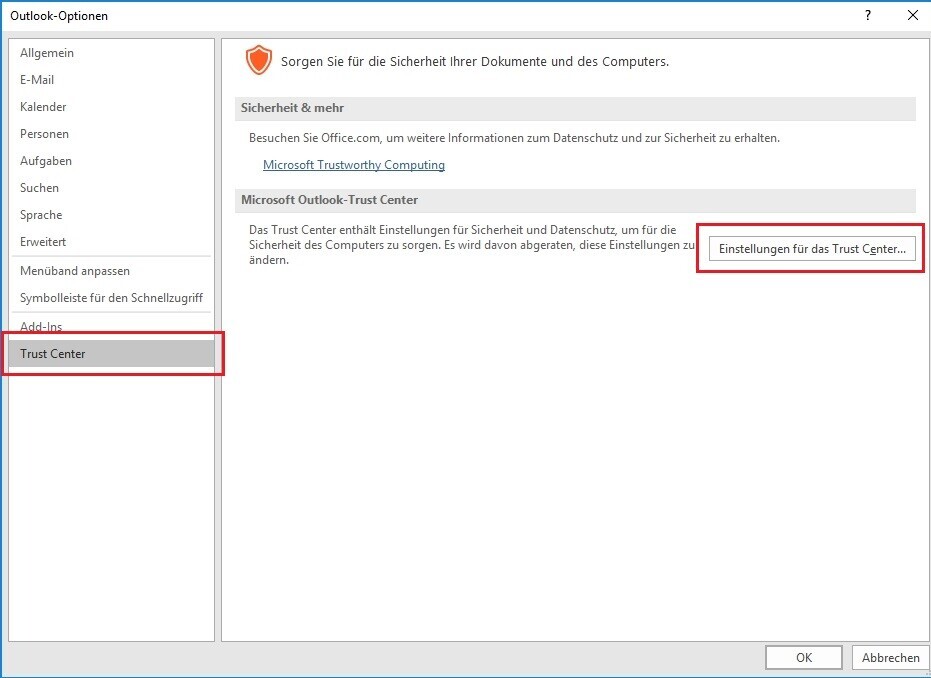Click the Microsoft Outlook-Trust Center header
This screenshot has height=678, width=931.
[x=575, y=200]
